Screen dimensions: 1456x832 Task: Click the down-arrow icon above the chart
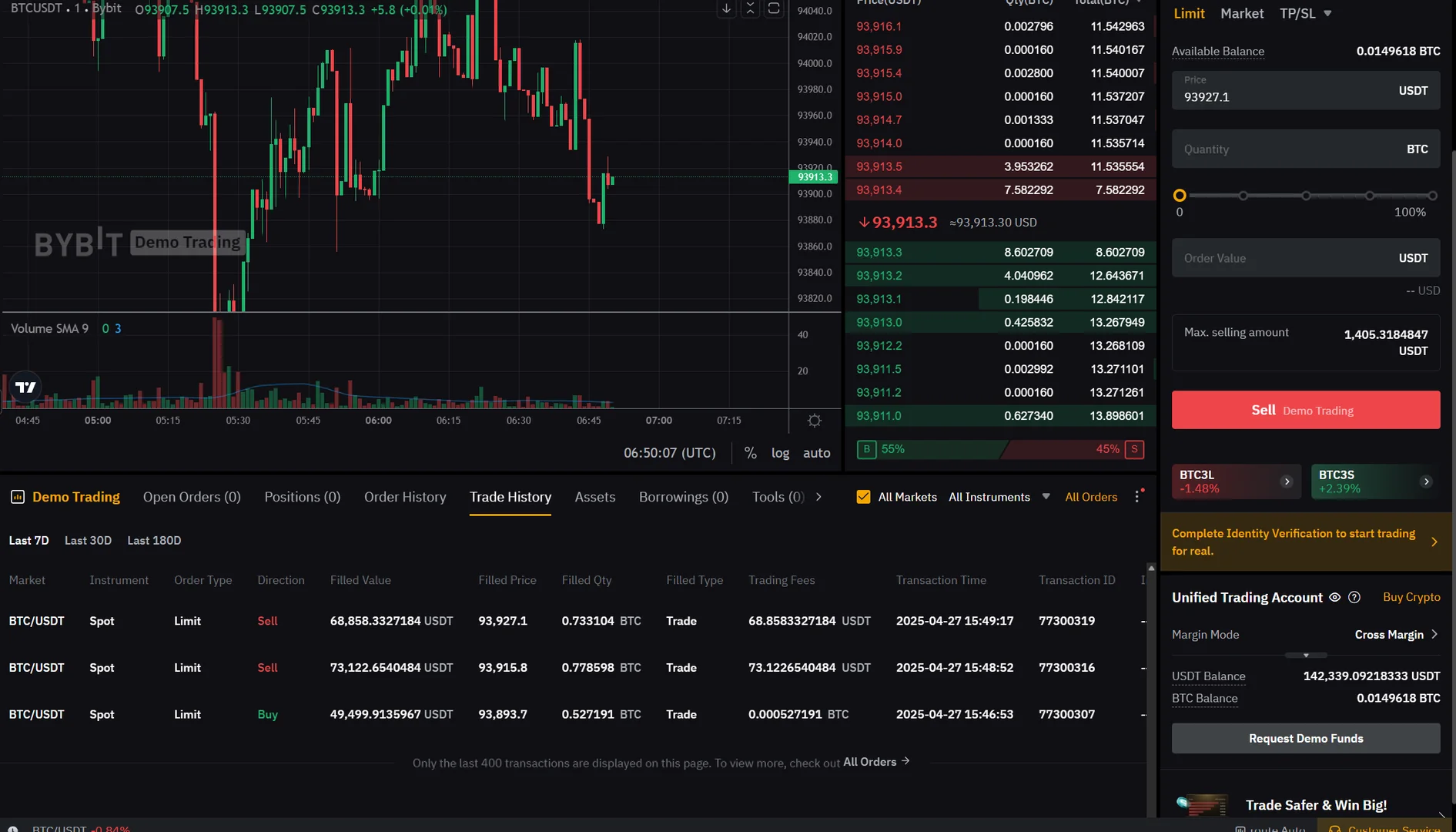pos(726,8)
